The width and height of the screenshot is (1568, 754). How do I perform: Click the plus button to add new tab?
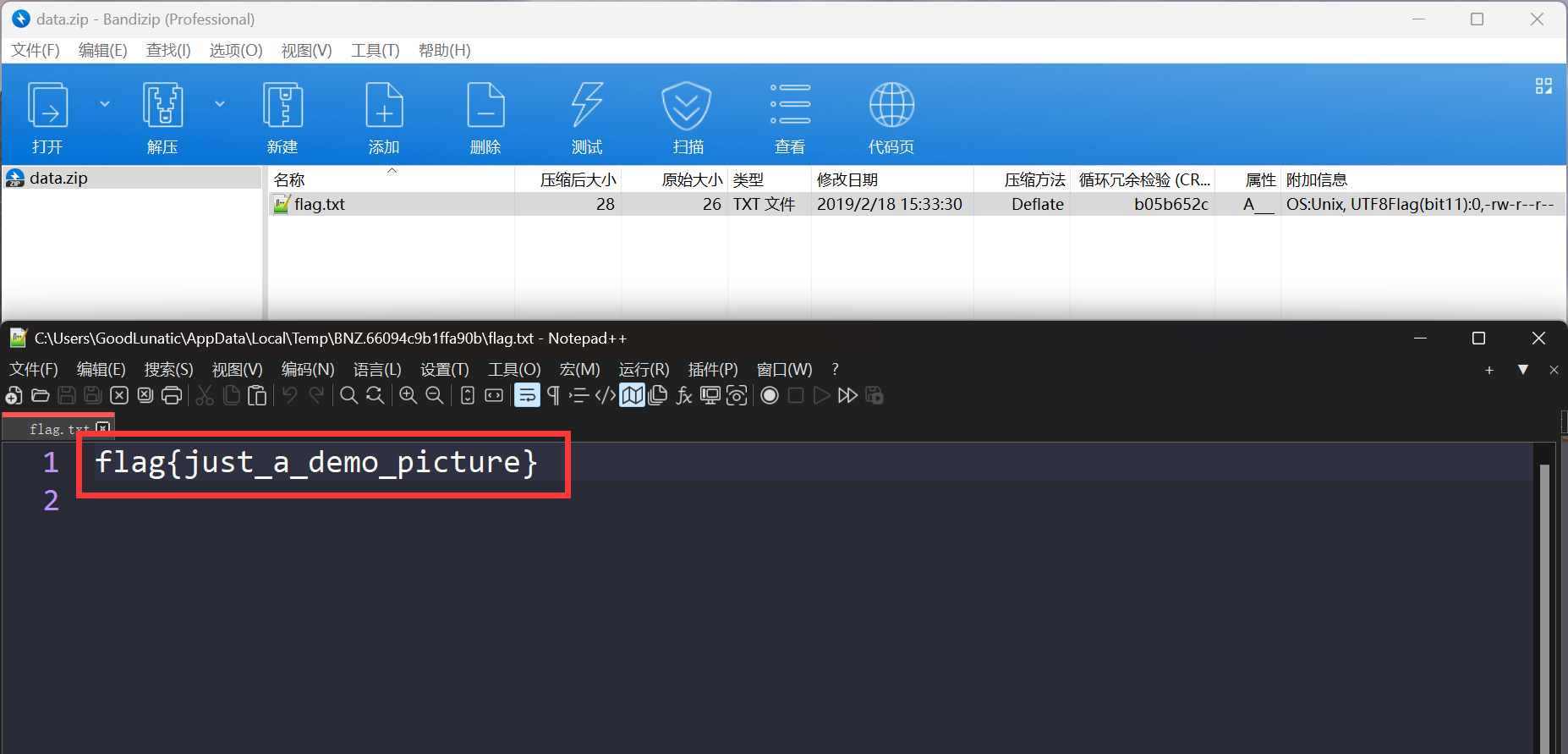(x=1489, y=370)
